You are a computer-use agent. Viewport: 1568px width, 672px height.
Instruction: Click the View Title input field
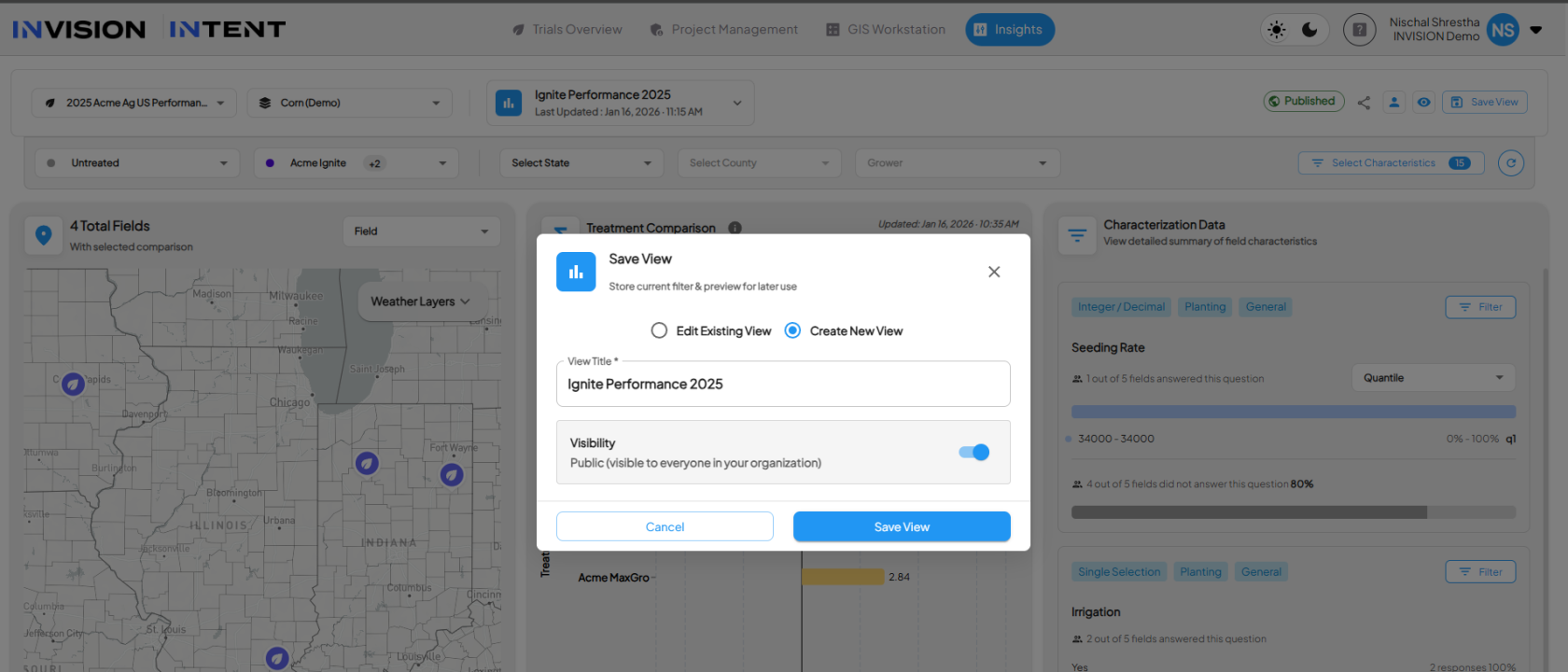tap(782, 385)
